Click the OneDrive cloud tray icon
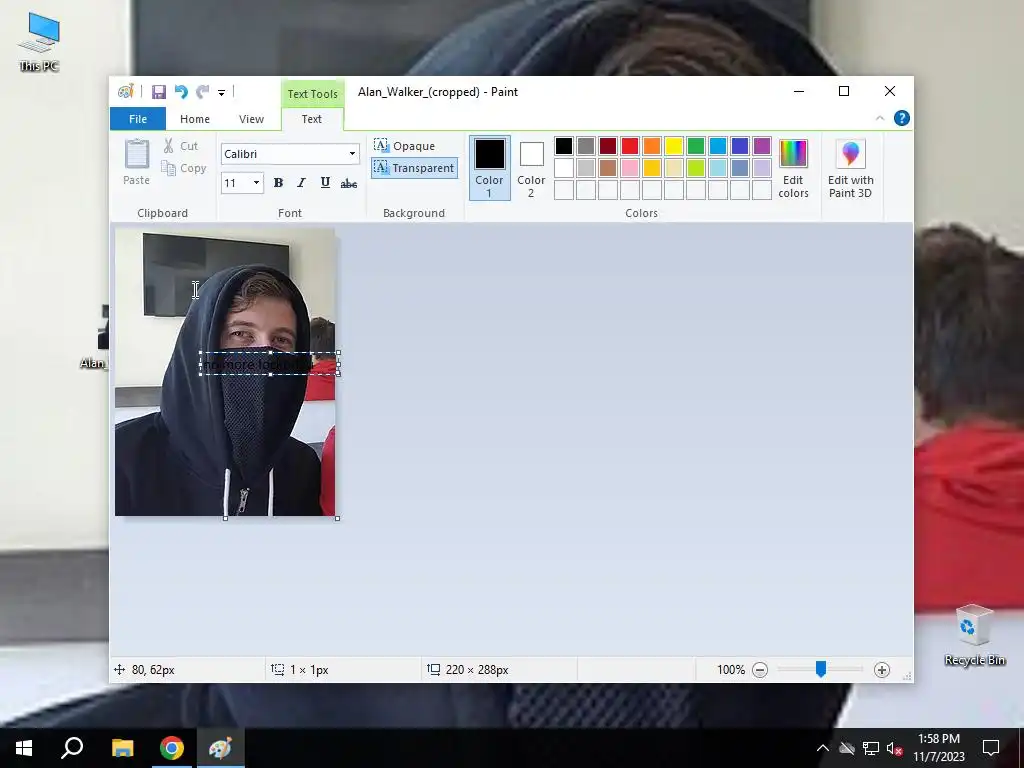Screen dimensions: 1024x768 point(847,748)
